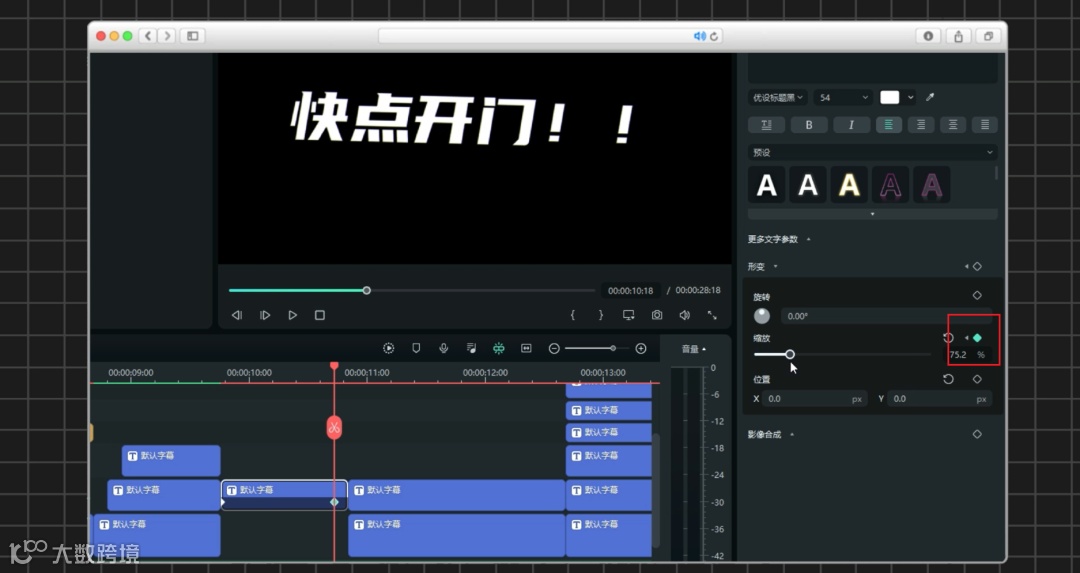Click the scale 75.2 percent field
Image resolution: width=1080 pixels, height=573 pixels.
point(966,355)
